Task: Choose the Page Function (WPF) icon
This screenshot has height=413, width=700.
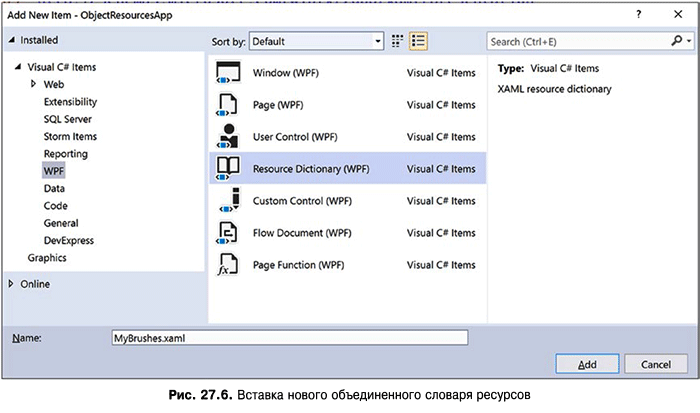Action: [x=228, y=265]
